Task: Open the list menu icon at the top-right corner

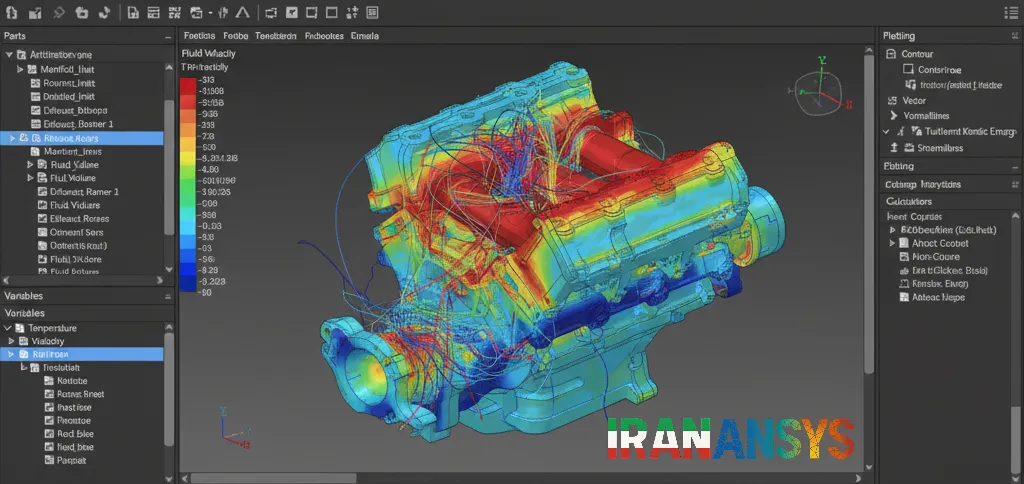Action: tap(1009, 12)
